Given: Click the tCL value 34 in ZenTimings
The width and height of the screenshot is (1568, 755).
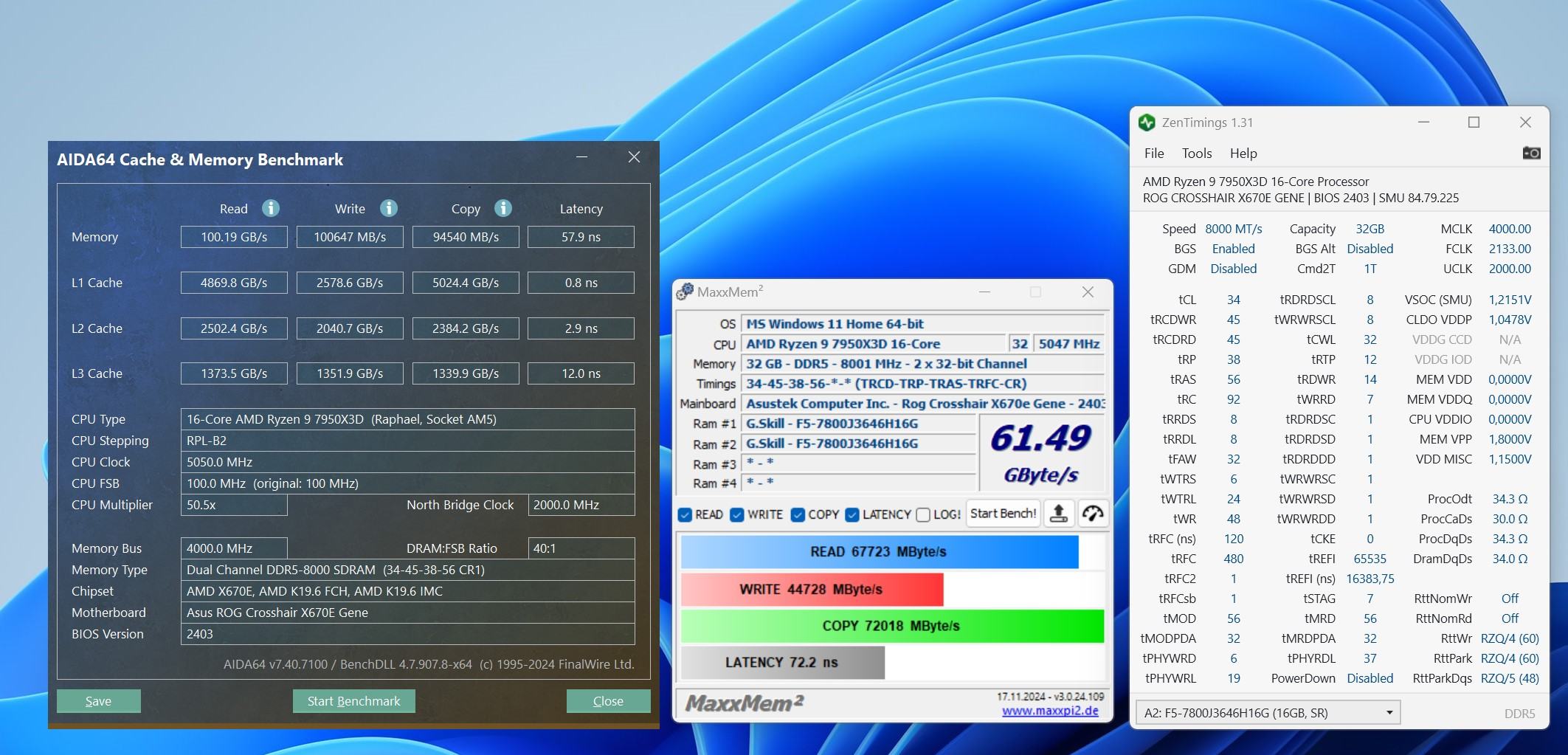Looking at the screenshot, I should tap(1234, 300).
